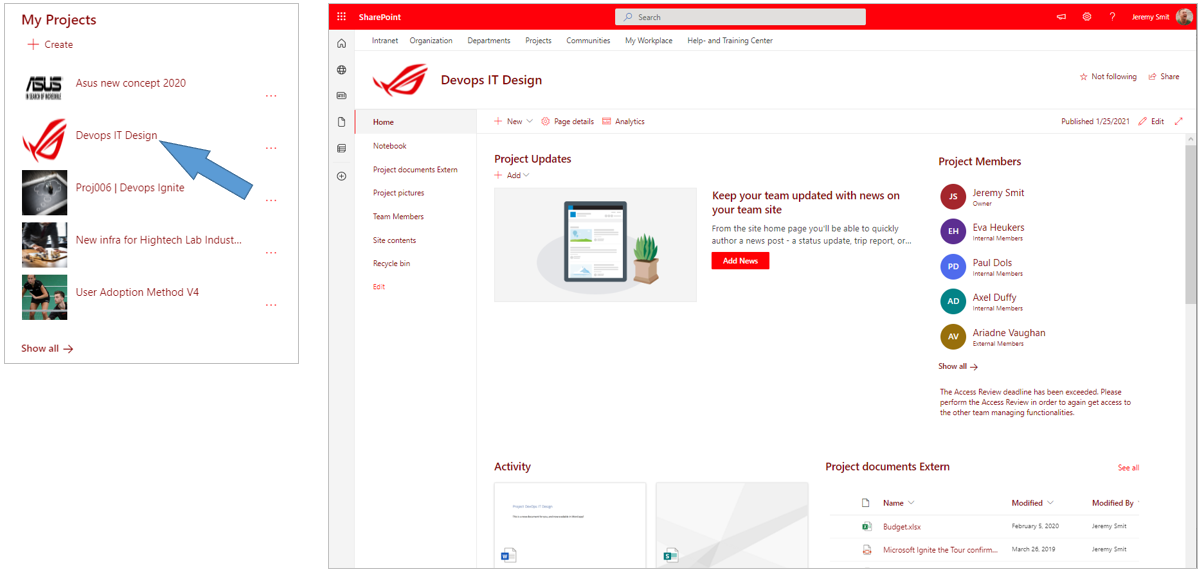Click Show all in My Projects panel
Viewport: 1204px width, 575px height.
pos(47,348)
